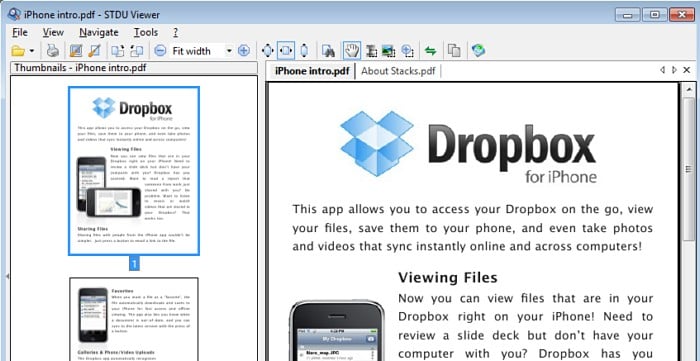Click the document vertical scrollbar thumb
This screenshot has width=700, height=361.
coord(689,169)
